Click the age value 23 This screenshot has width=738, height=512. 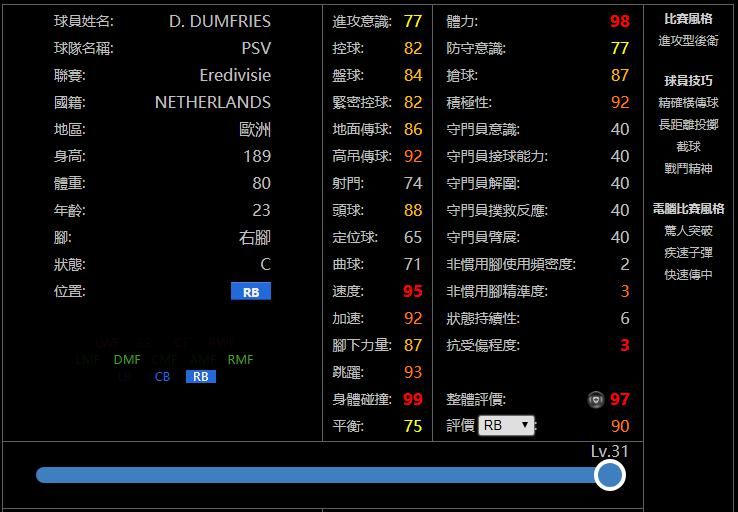point(261,210)
